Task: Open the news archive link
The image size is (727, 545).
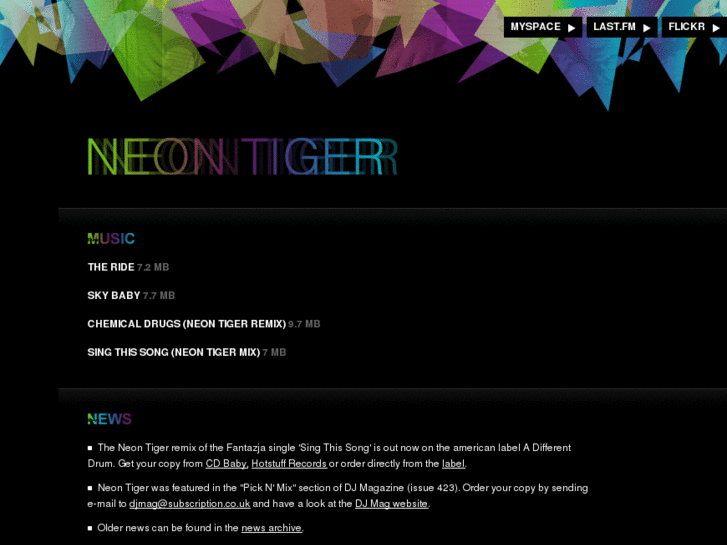Action: coord(271,528)
